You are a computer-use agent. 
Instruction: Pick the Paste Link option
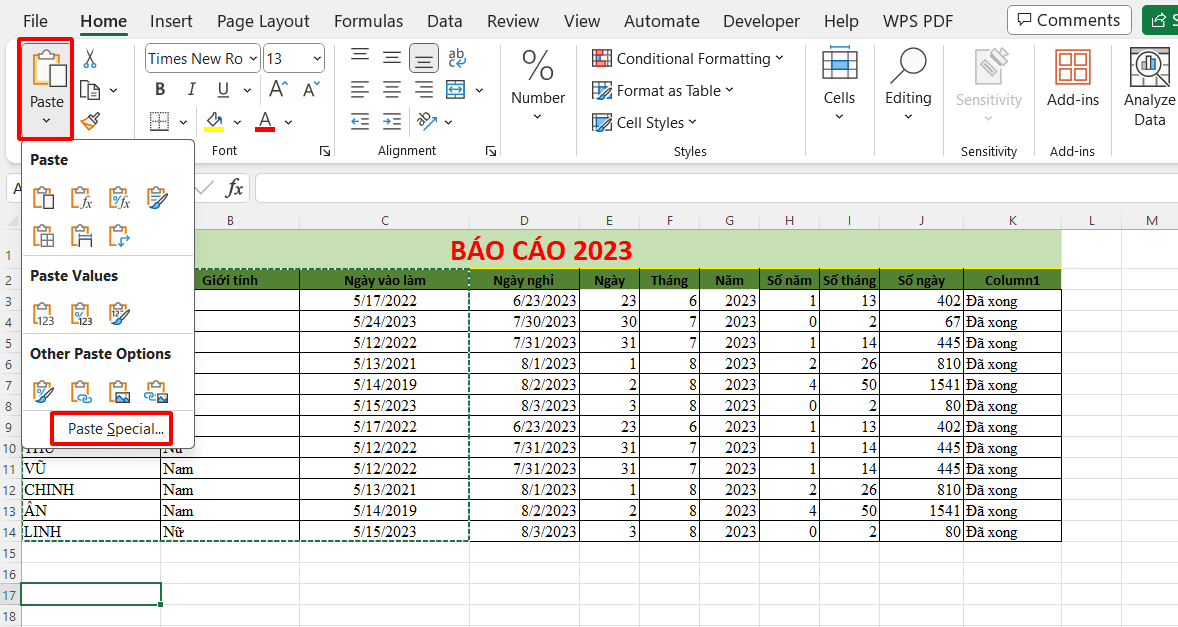[x=80, y=391]
